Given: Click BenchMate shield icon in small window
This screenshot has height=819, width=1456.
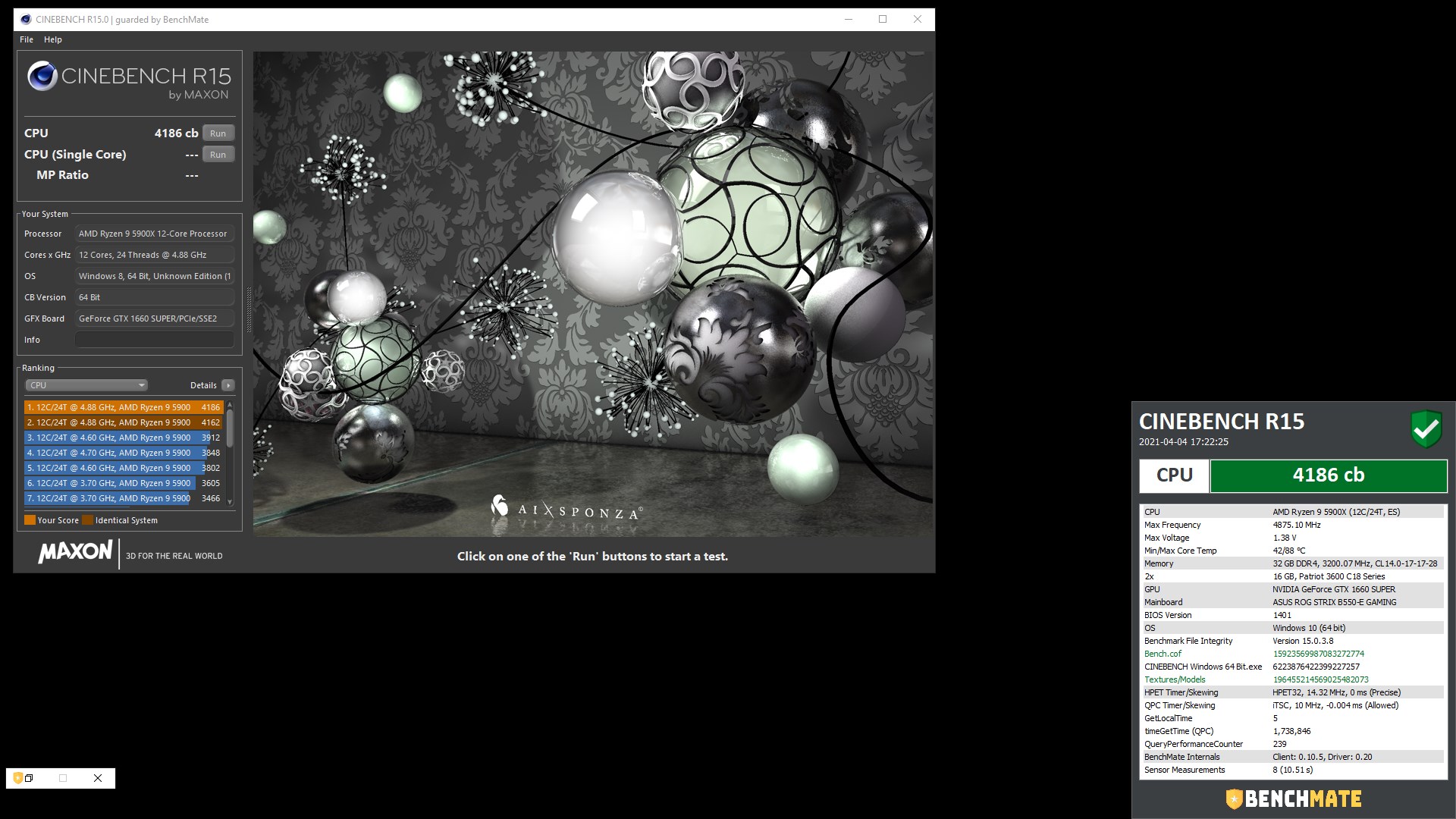Looking at the screenshot, I should (x=17, y=778).
